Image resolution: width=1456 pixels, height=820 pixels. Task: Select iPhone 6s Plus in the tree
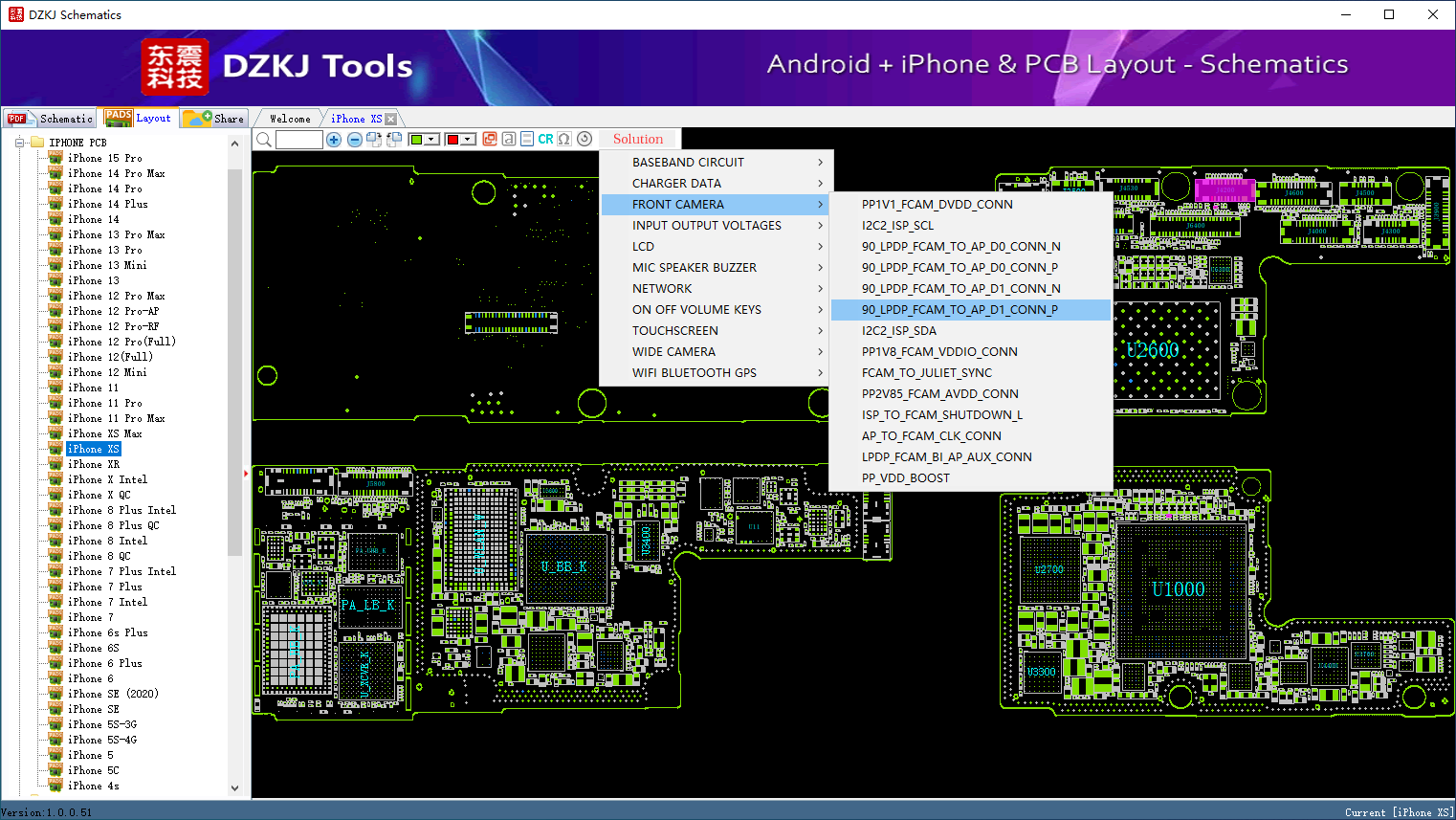point(108,632)
